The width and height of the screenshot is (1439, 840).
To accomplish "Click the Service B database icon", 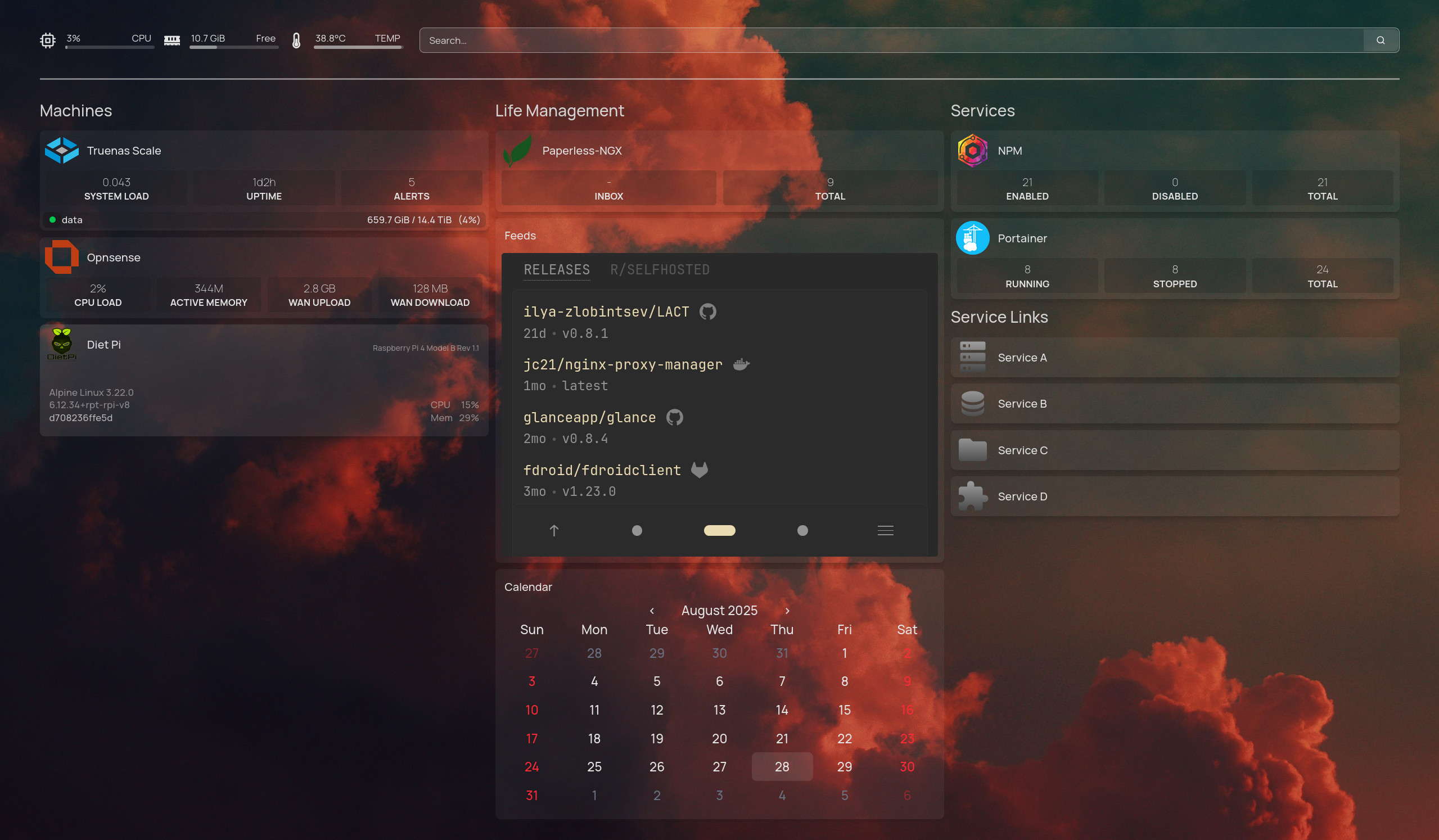I will (972, 404).
